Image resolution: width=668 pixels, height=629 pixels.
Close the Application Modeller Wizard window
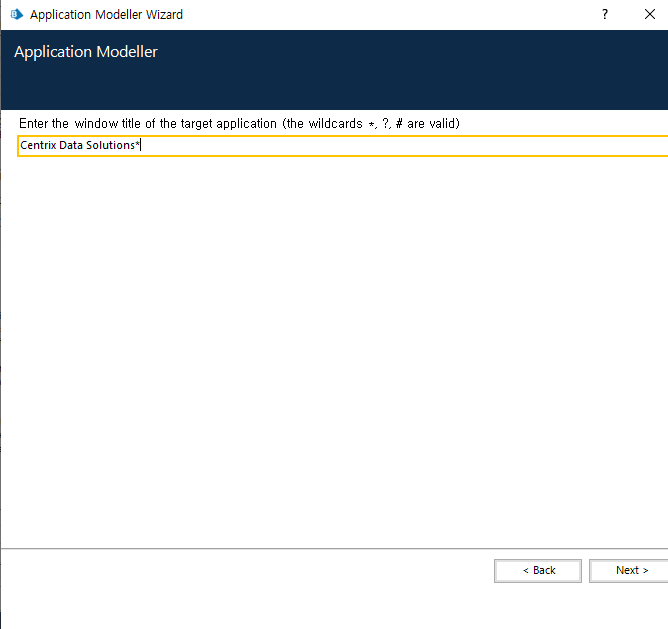[x=650, y=14]
